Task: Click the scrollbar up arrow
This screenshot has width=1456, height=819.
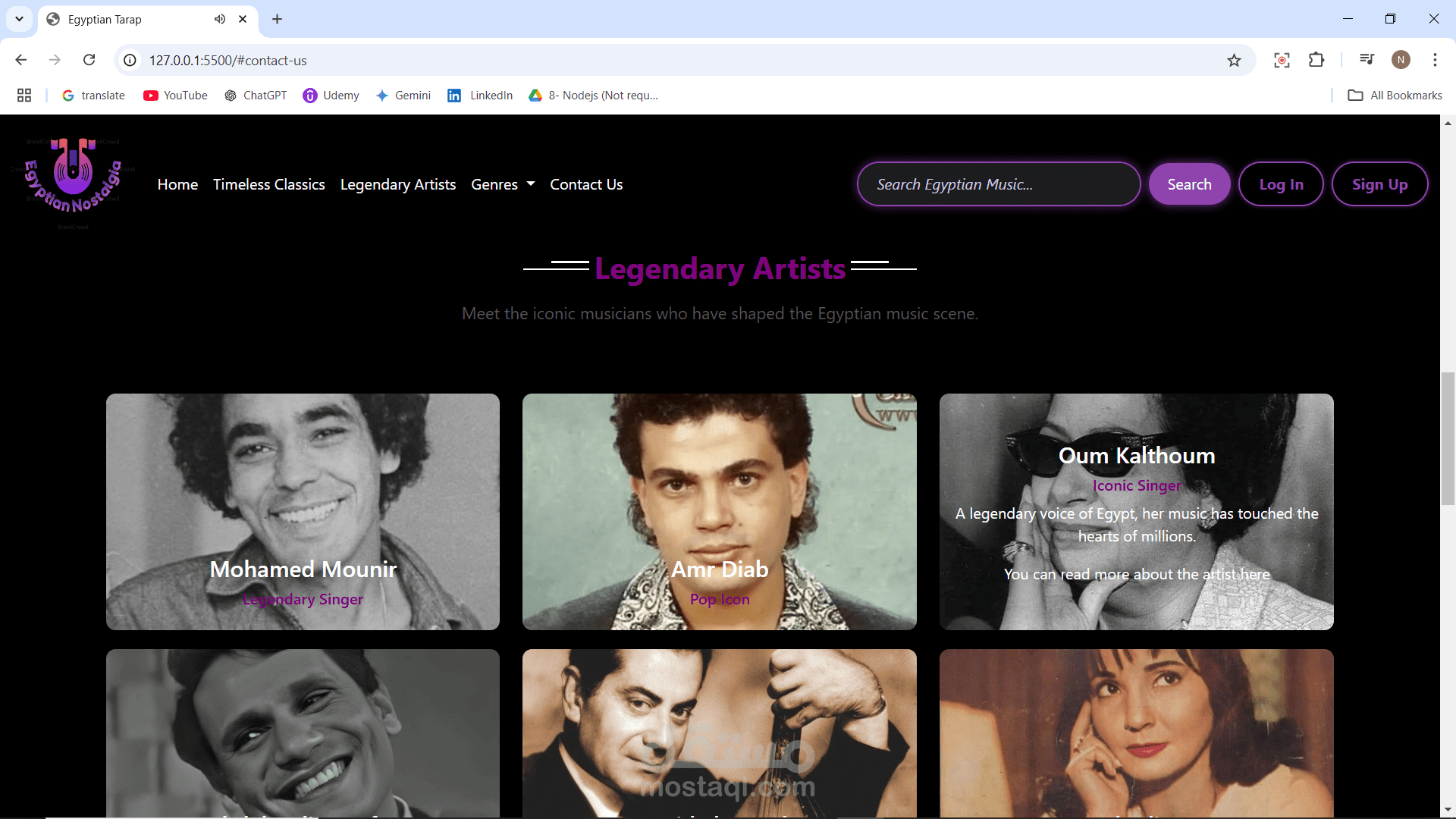Action: click(1448, 122)
